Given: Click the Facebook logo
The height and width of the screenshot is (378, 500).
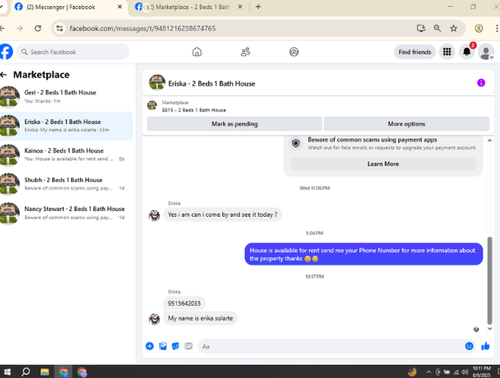Looking at the screenshot, I should pyautogui.click(x=6, y=52).
